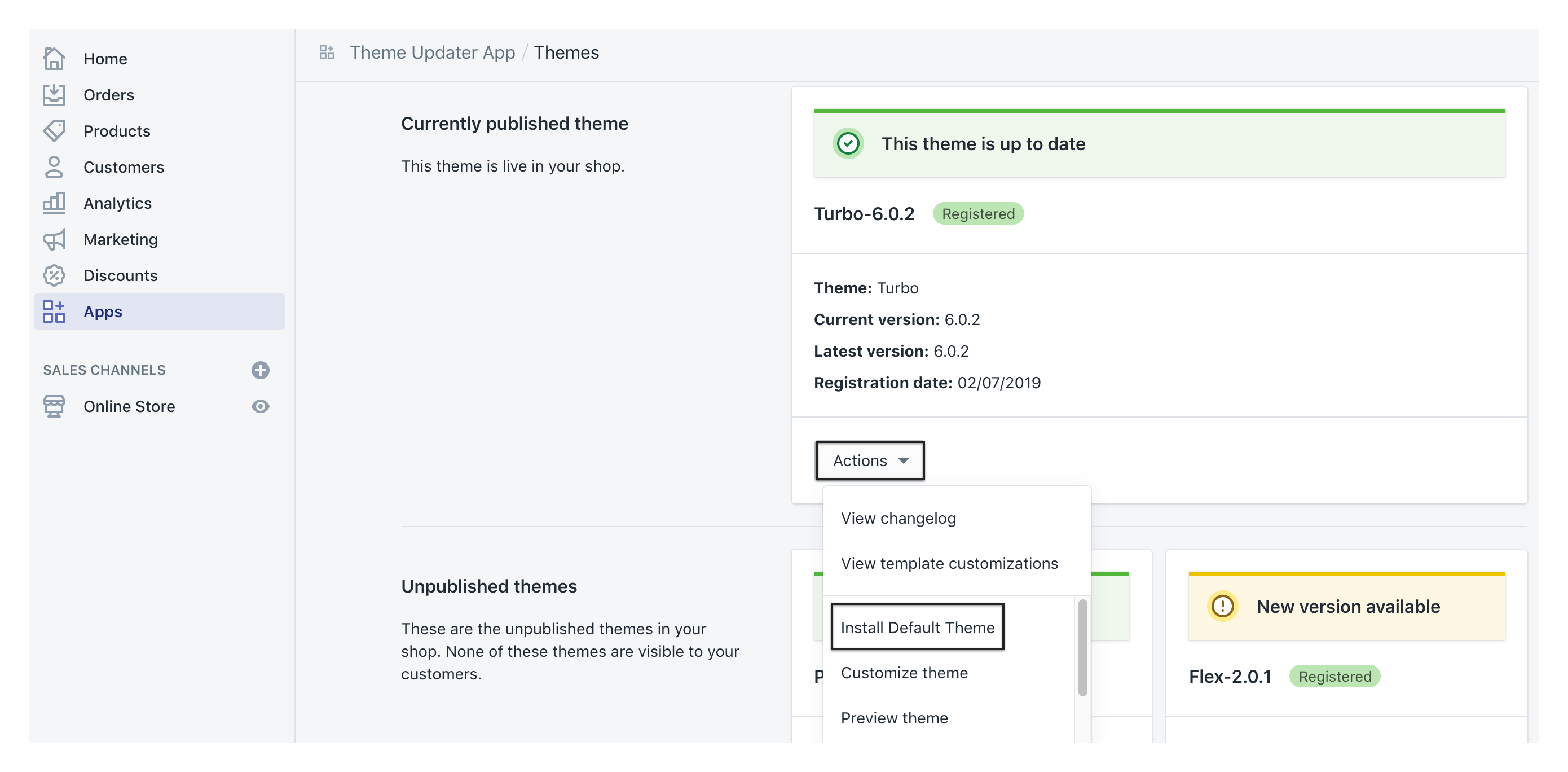This screenshot has height=772, width=1568.
Task: Click the Discounts percent badge icon
Action: pyautogui.click(x=54, y=276)
